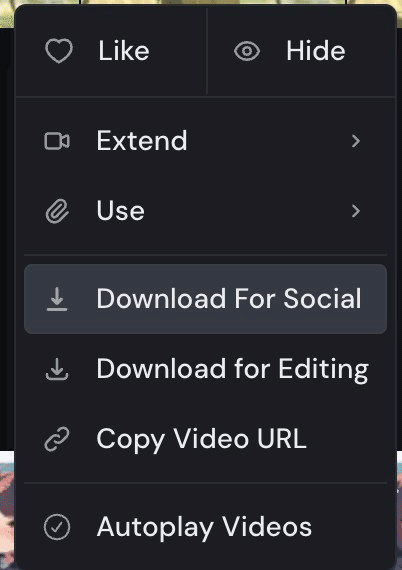Screen dimensions: 402x570
Task: Click the Autoplay Videos label
Action: pos(204,527)
